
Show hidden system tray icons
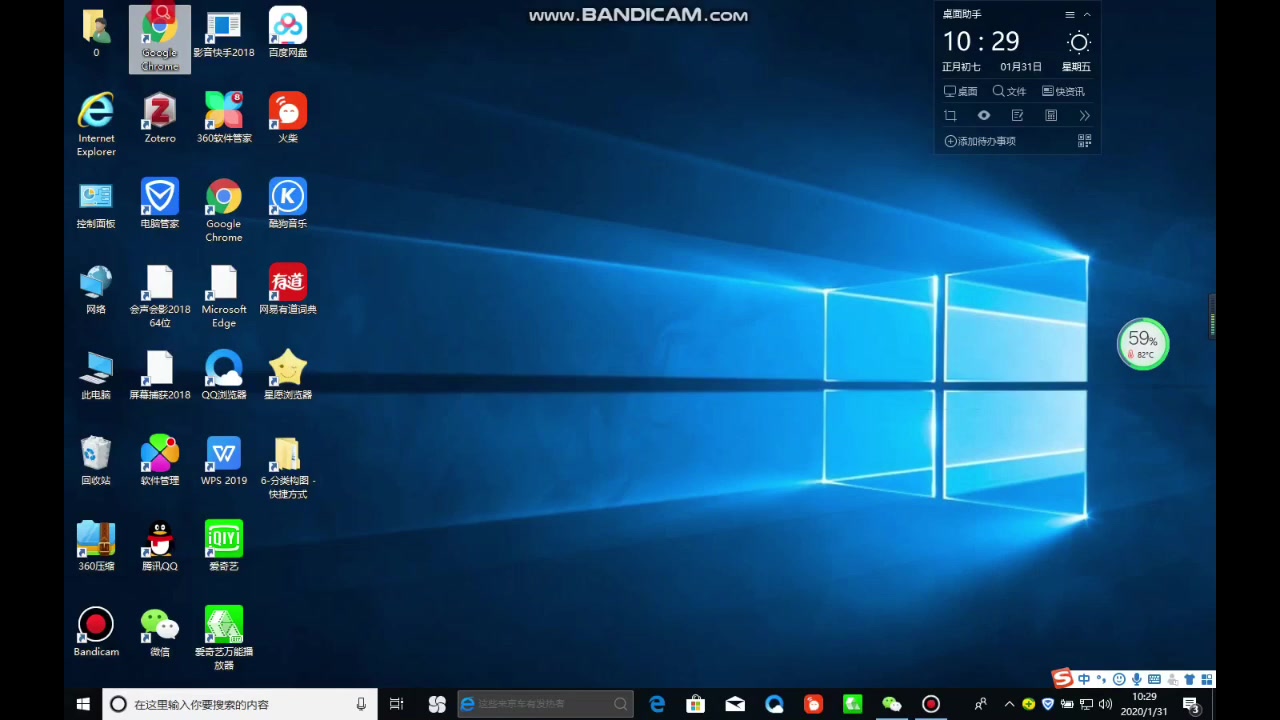click(1009, 704)
